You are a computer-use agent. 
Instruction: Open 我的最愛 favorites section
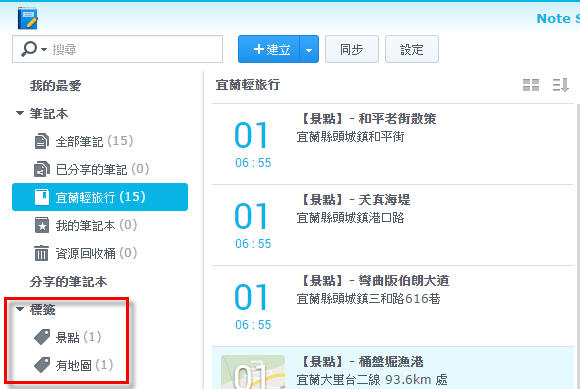click(55, 85)
